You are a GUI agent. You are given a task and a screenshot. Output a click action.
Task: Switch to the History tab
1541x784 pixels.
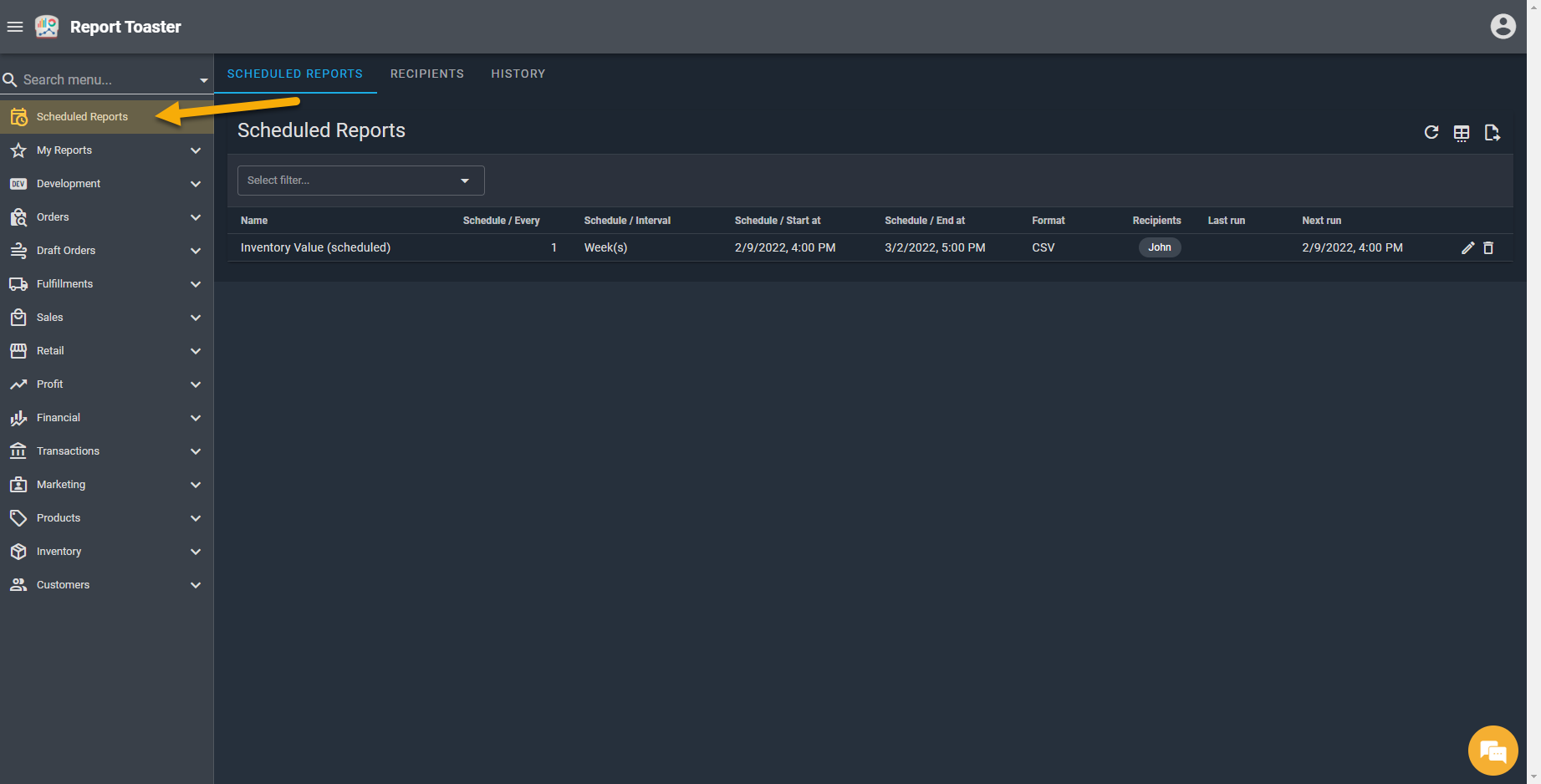(x=518, y=74)
